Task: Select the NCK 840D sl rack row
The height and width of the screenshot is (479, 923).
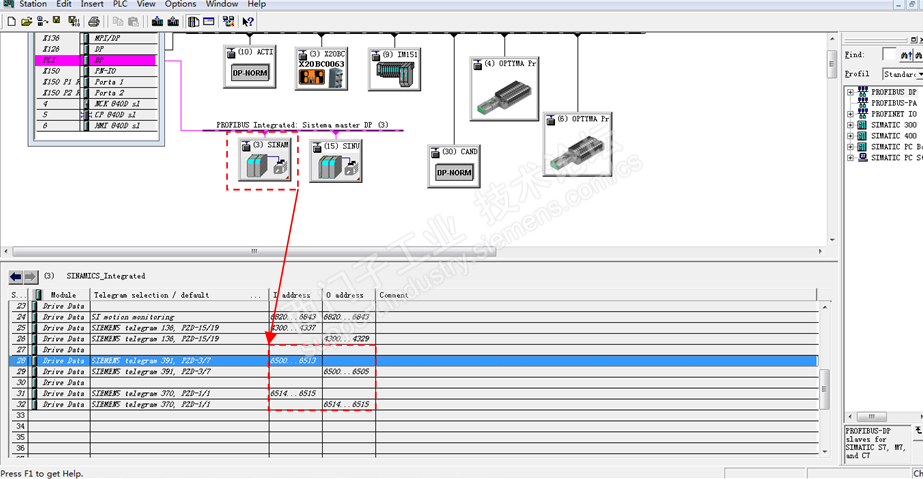Action: [x=97, y=104]
